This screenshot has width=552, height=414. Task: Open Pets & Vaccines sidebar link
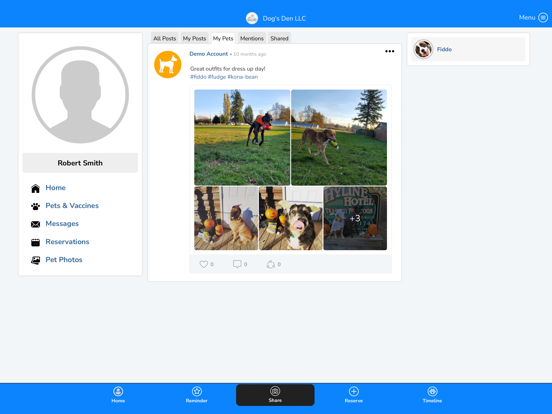click(72, 206)
